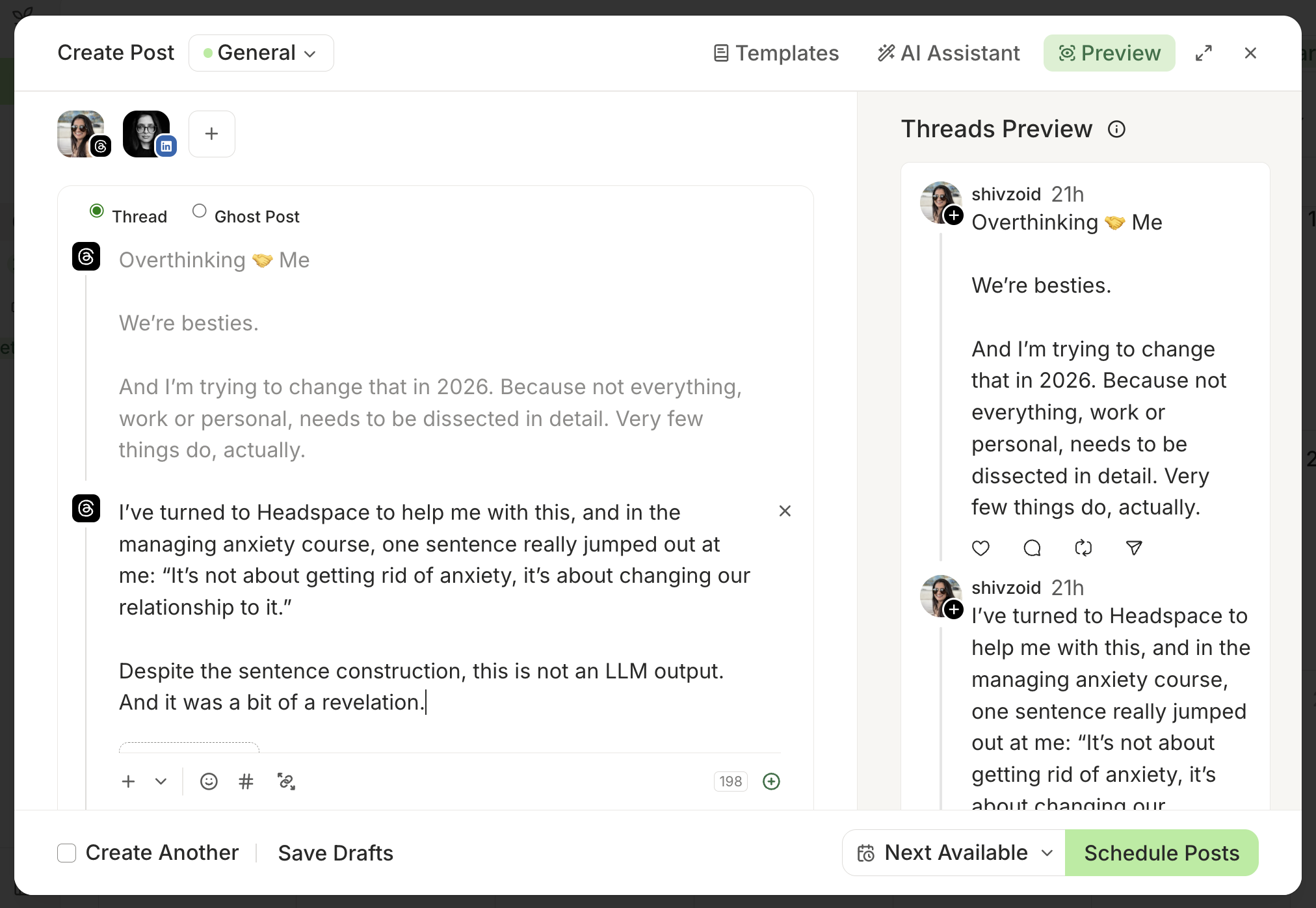Click the comment icon in the first preview post
Image resolution: width=1316 pixels, height=908 pixels.
(1033, 548)
